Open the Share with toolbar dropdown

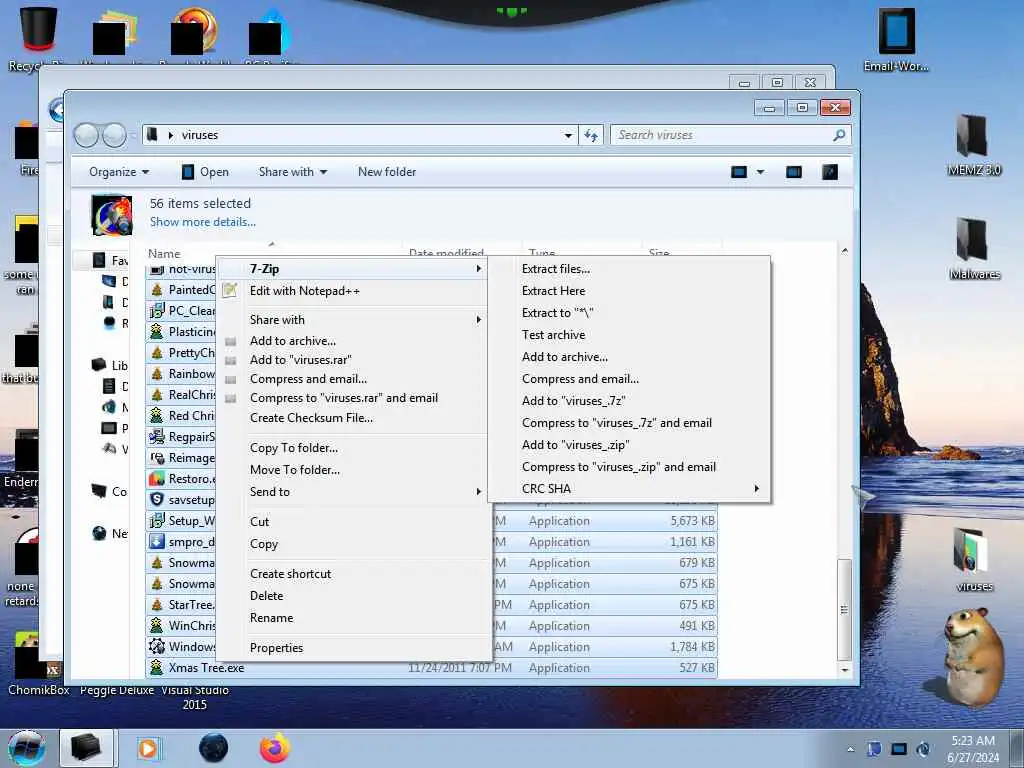pos(293,172)
